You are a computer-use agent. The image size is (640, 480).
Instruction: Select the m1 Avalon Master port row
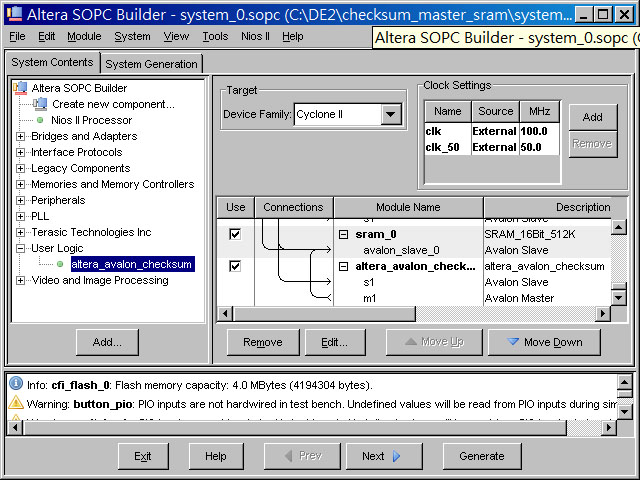click(413, 298)
